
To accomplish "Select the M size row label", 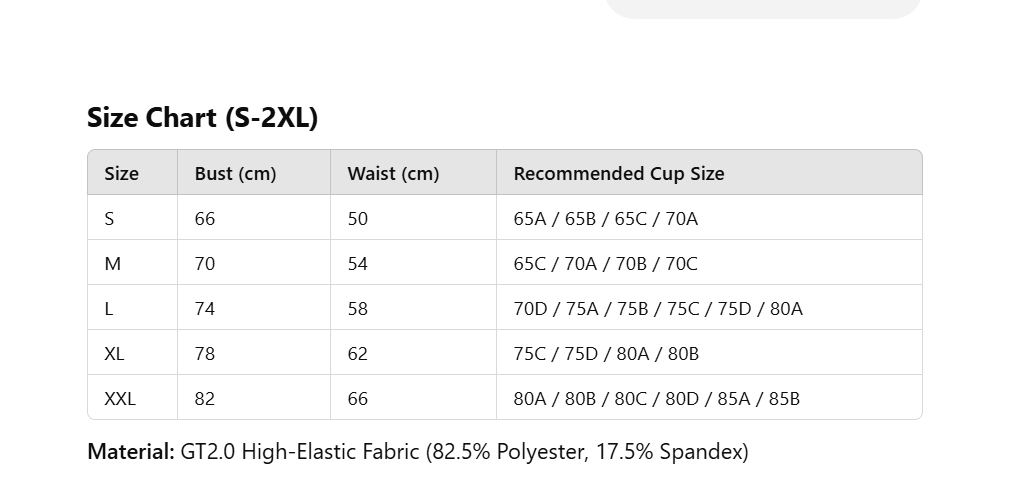I will 112,263.
